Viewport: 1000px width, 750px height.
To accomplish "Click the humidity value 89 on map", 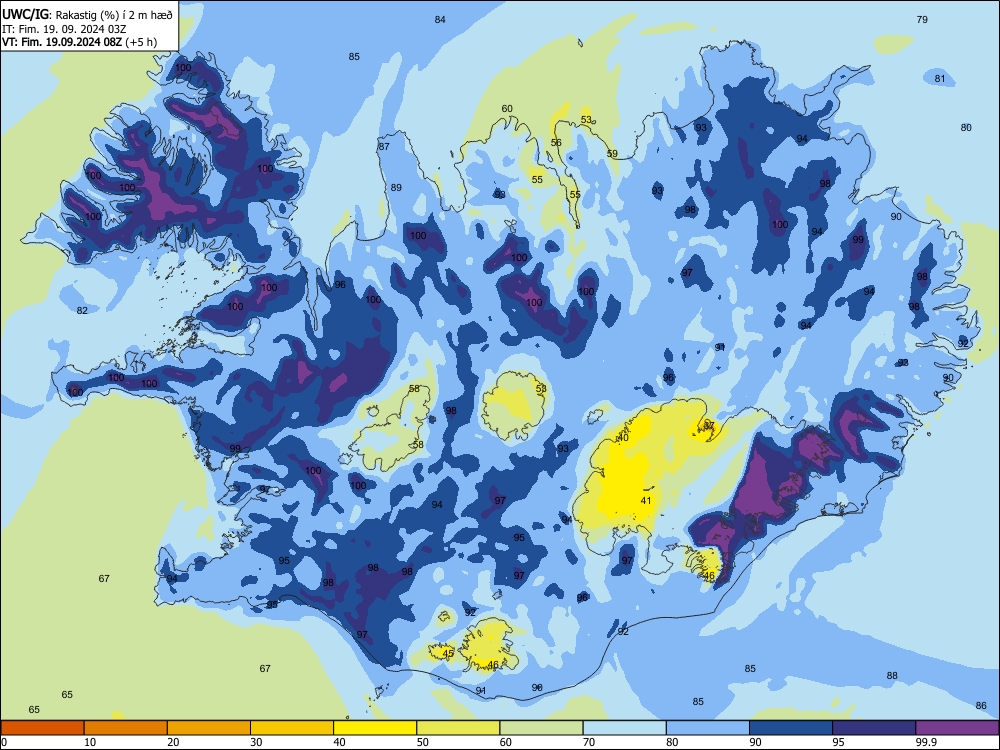I will coord(396,188).
